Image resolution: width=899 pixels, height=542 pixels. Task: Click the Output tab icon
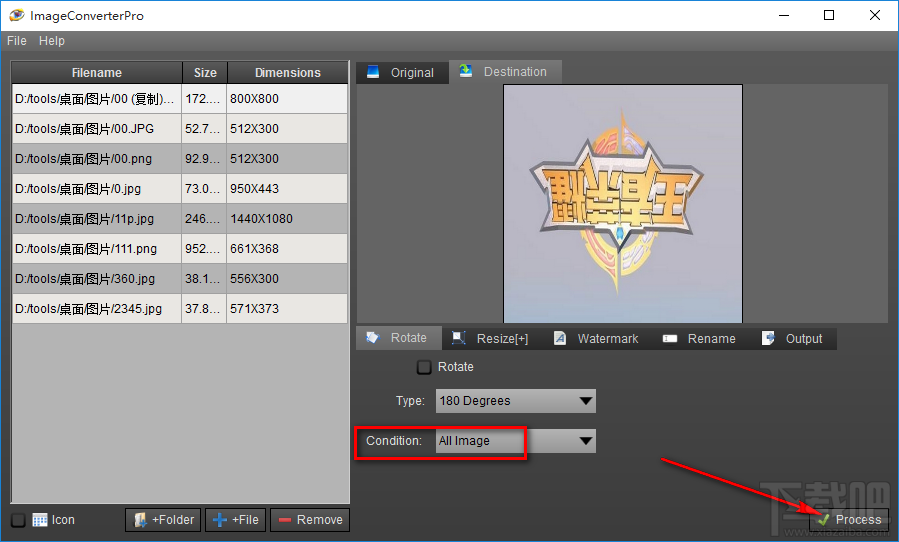pos(768,338)
